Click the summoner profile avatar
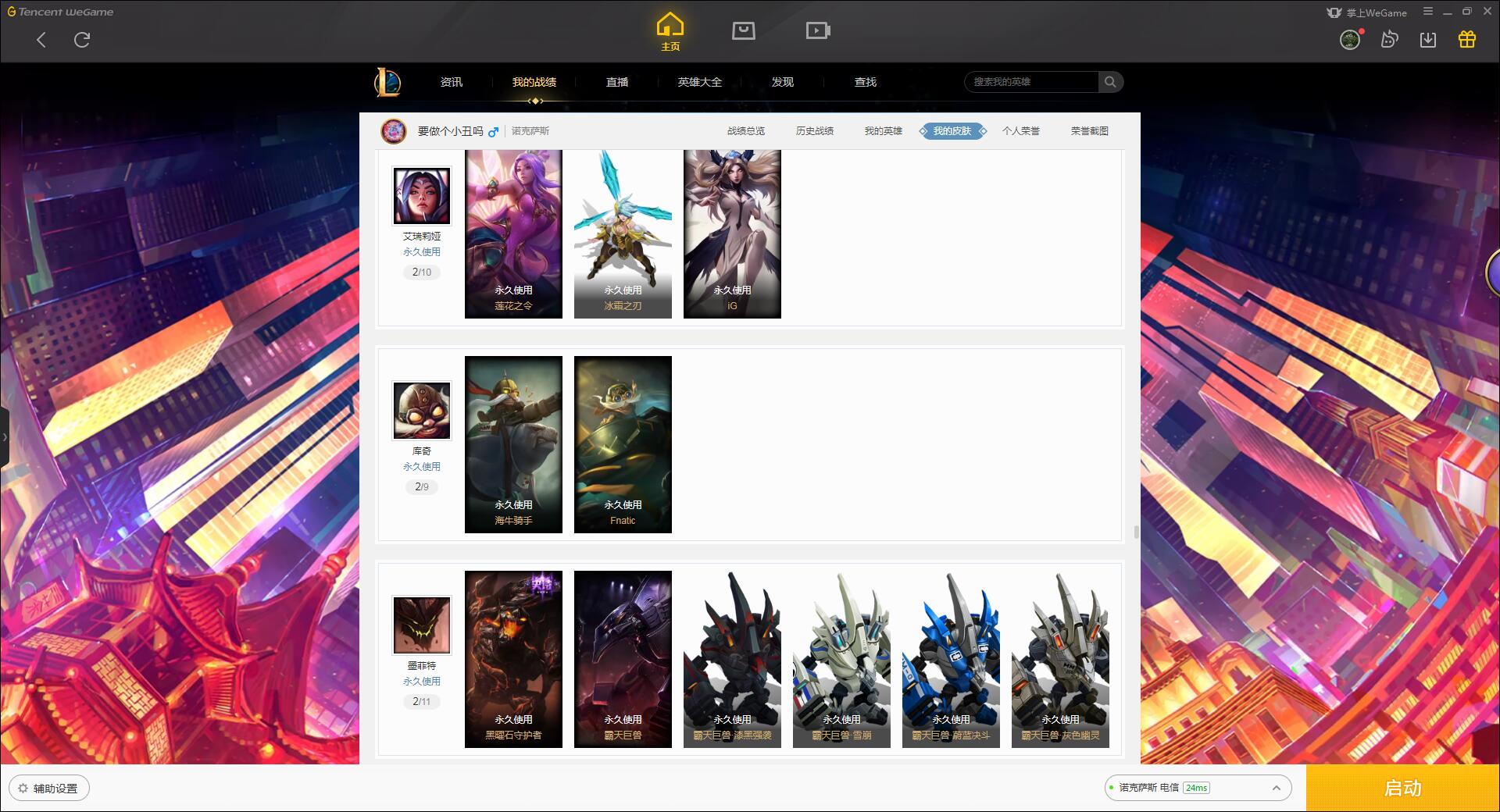This screenshot has width=1500, height=812. click(394, 131)
